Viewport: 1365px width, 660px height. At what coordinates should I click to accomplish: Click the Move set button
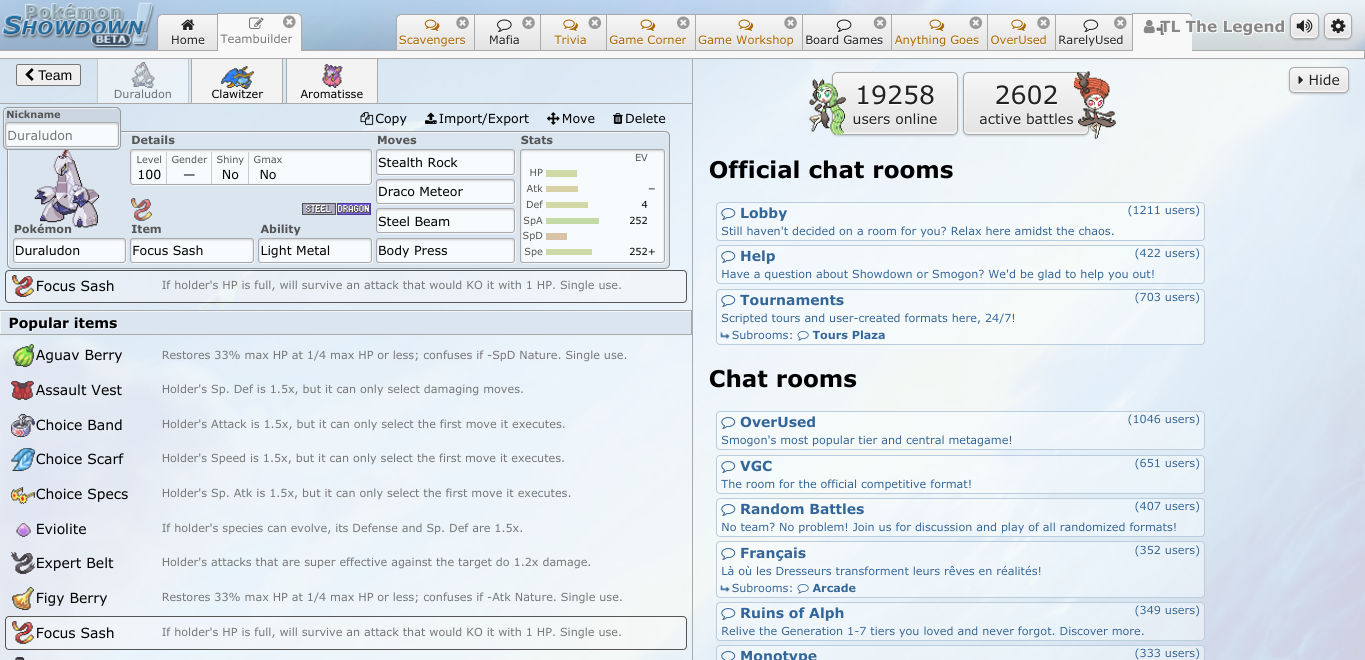tap(571, 118)
